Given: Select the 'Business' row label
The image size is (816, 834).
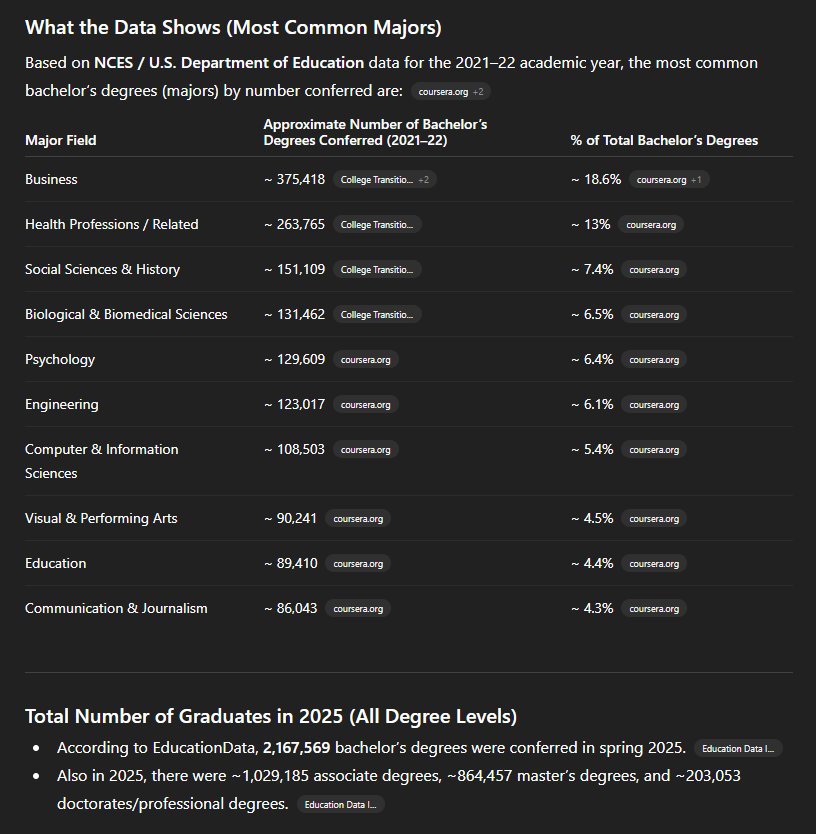Looking at the screenshot, I should tap(51, 179).
